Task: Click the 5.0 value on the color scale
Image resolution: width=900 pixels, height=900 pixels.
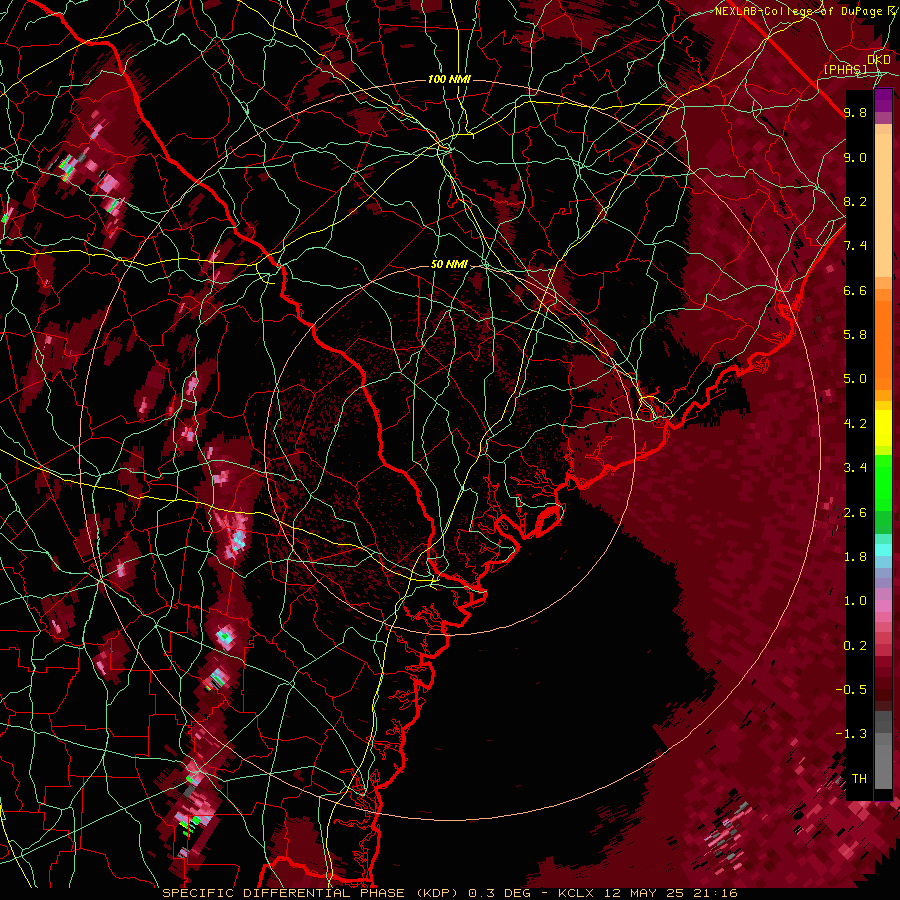Action: click(855, 379)
